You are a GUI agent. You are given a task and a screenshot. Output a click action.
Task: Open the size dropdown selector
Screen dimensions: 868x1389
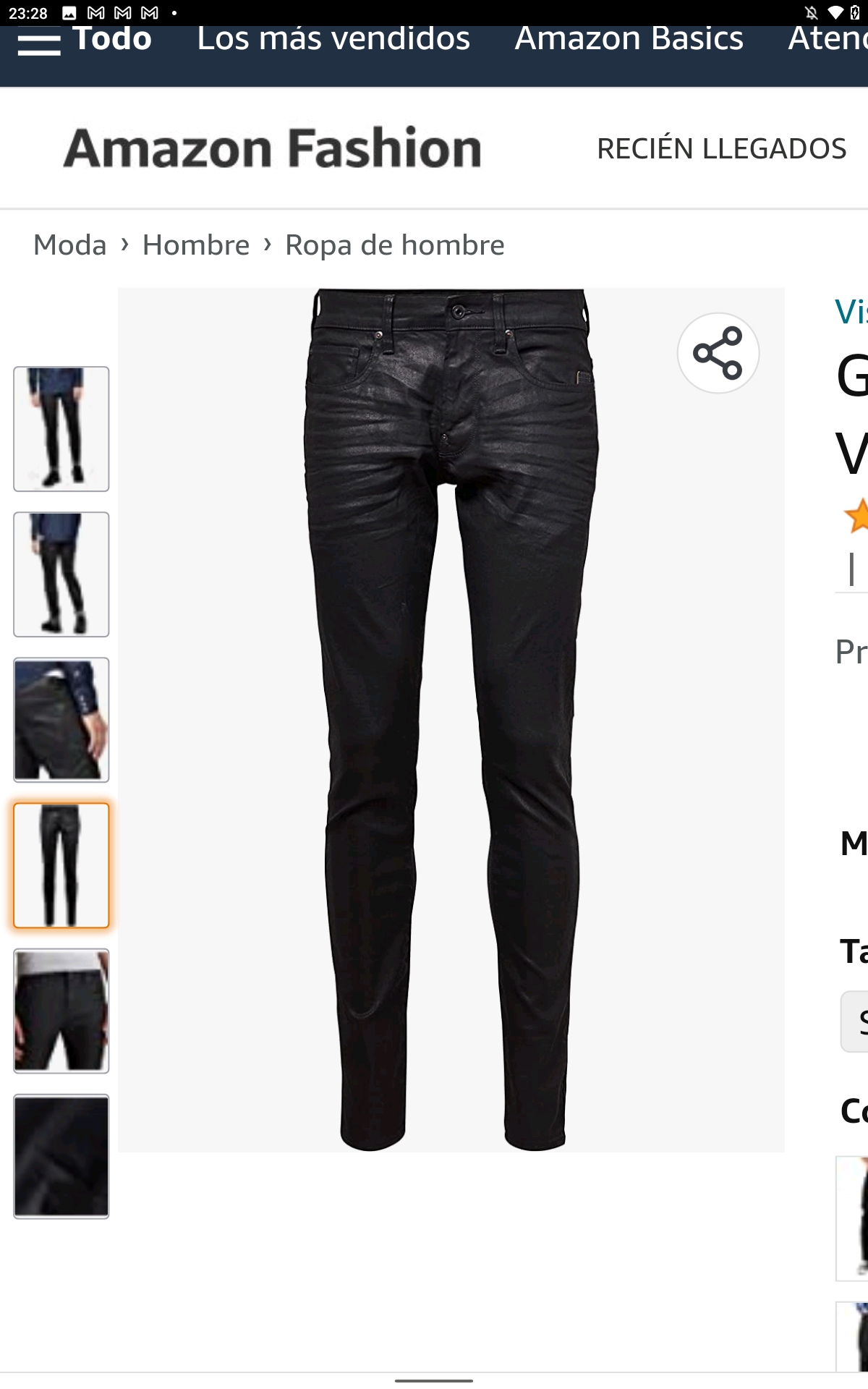click(x=854, y=1021)
